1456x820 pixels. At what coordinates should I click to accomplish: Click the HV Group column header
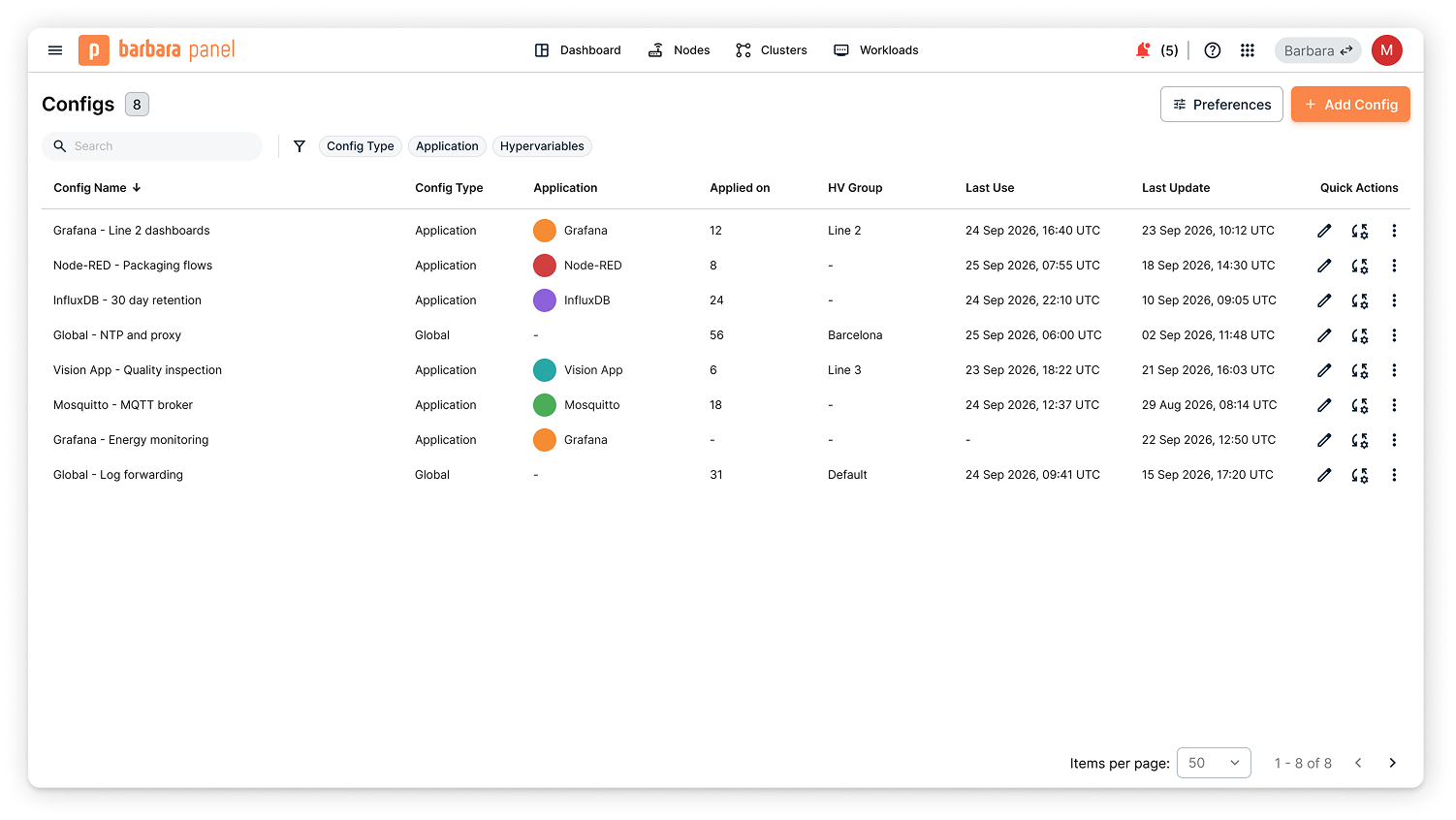tap(855, 188)
